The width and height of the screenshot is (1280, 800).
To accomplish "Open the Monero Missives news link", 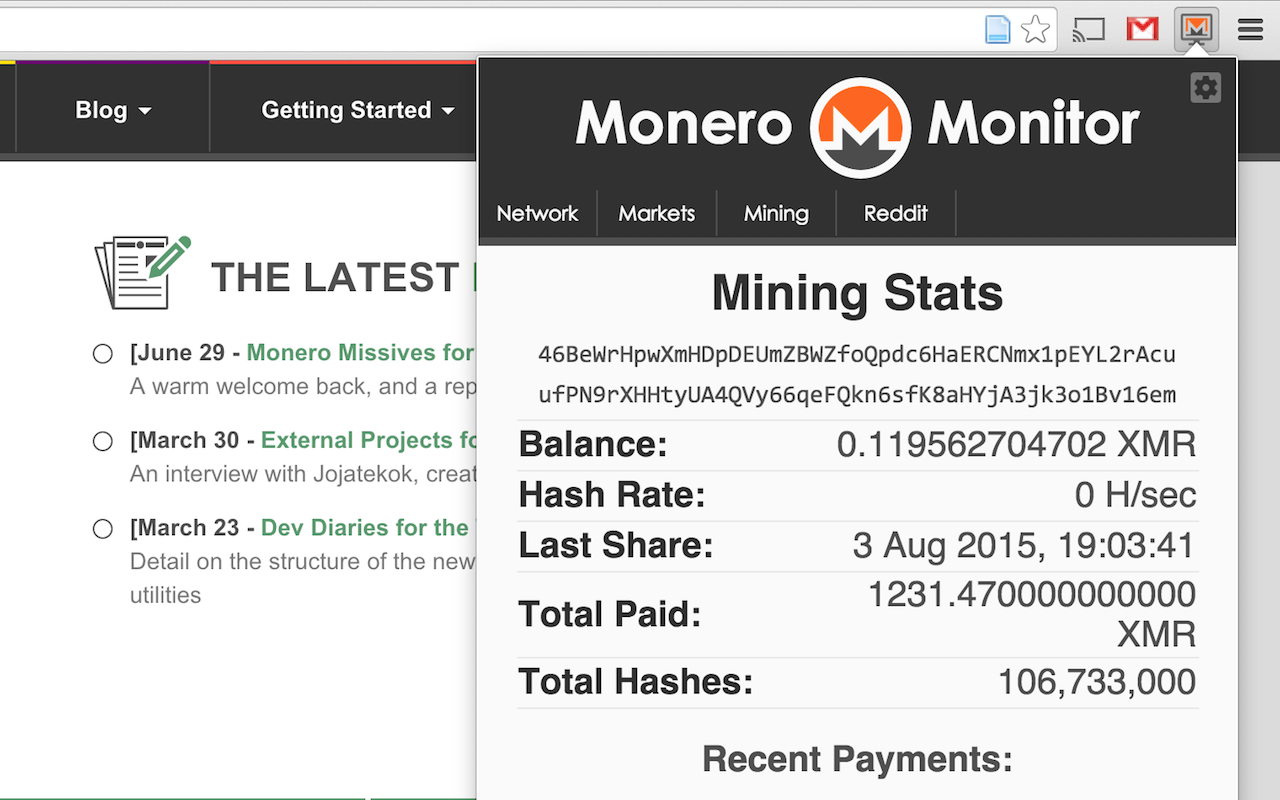I will pyautogui.click(x=360, y=353).
